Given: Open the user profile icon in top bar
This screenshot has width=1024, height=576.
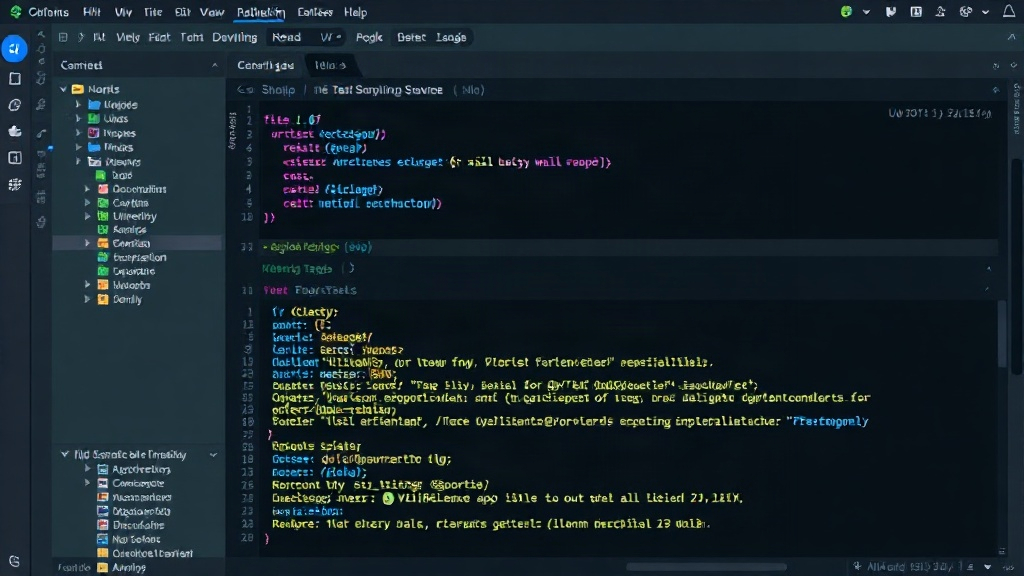Looking at the screenshot, I should [x=940, y=12].
